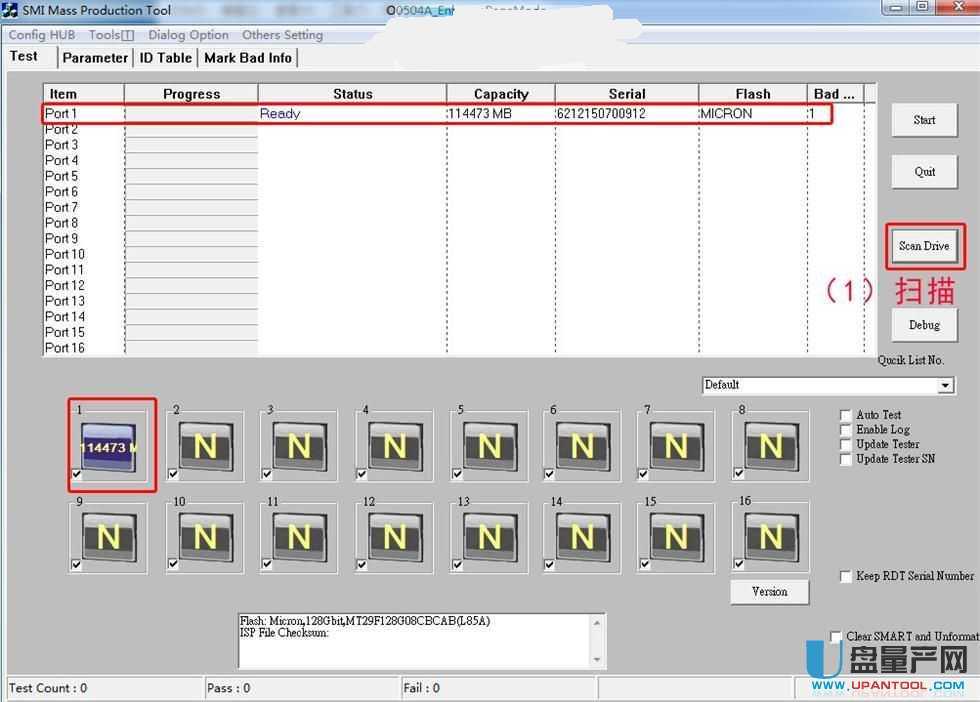Switch to the Parameter tab
980x702 pixels.
tap(95, 58)
